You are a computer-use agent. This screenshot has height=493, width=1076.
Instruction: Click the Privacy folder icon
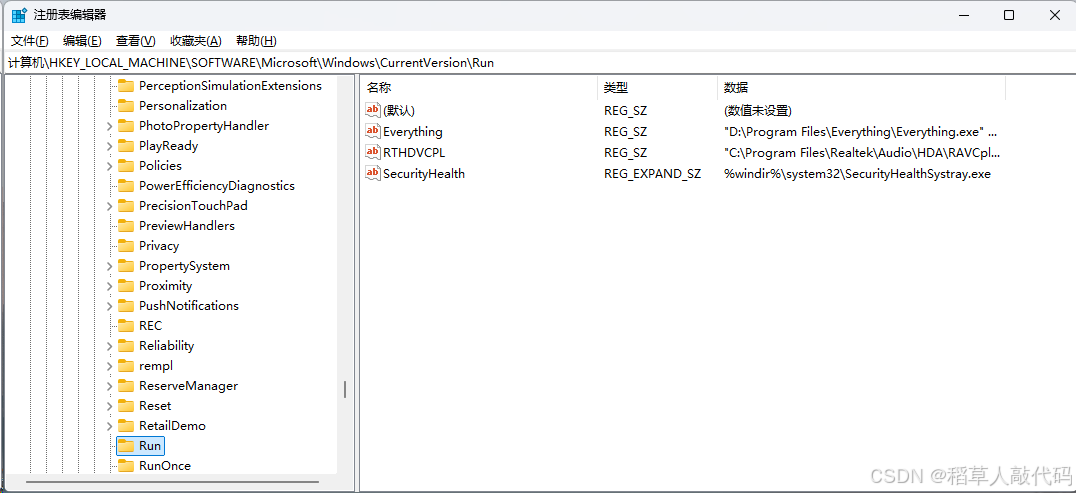click(x=126, y=245)
